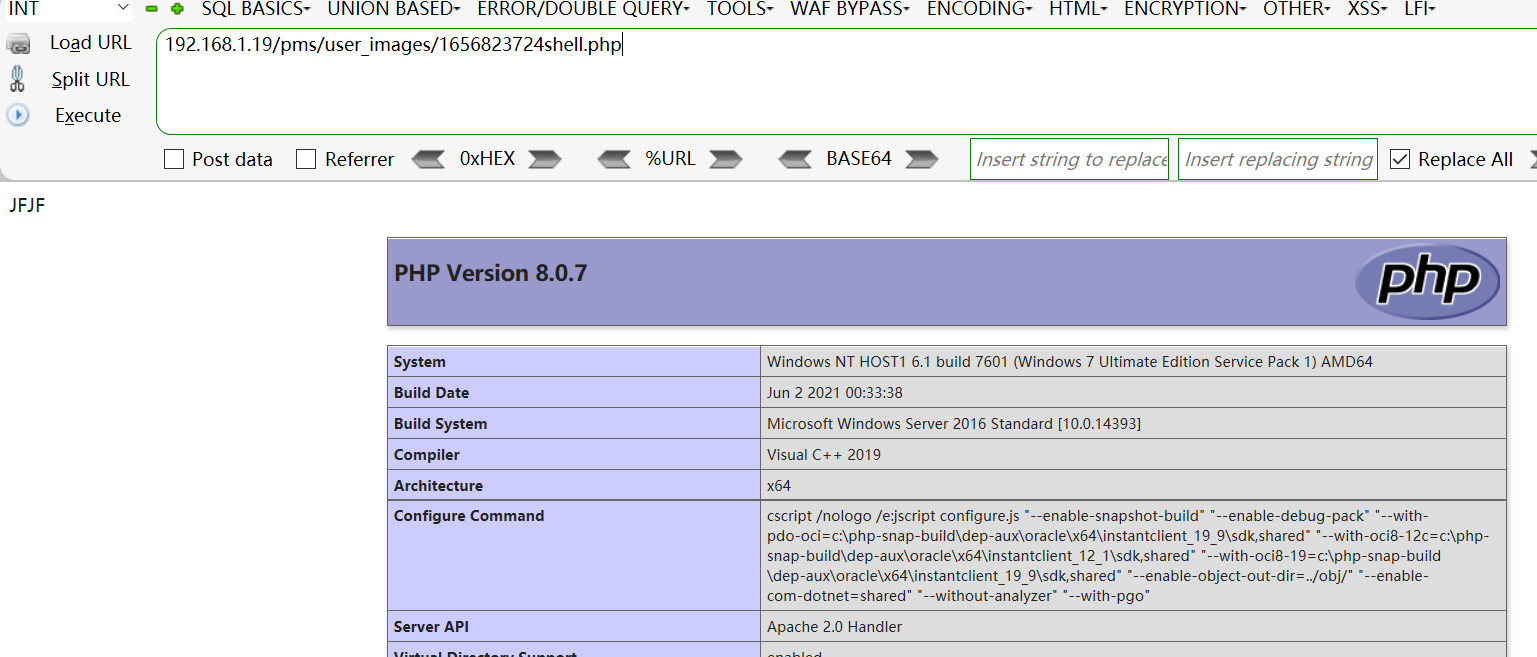Click the Split URL button label
Viewport: 1537px width, 657px height.
pyautogui.click(x=91, y=79)
